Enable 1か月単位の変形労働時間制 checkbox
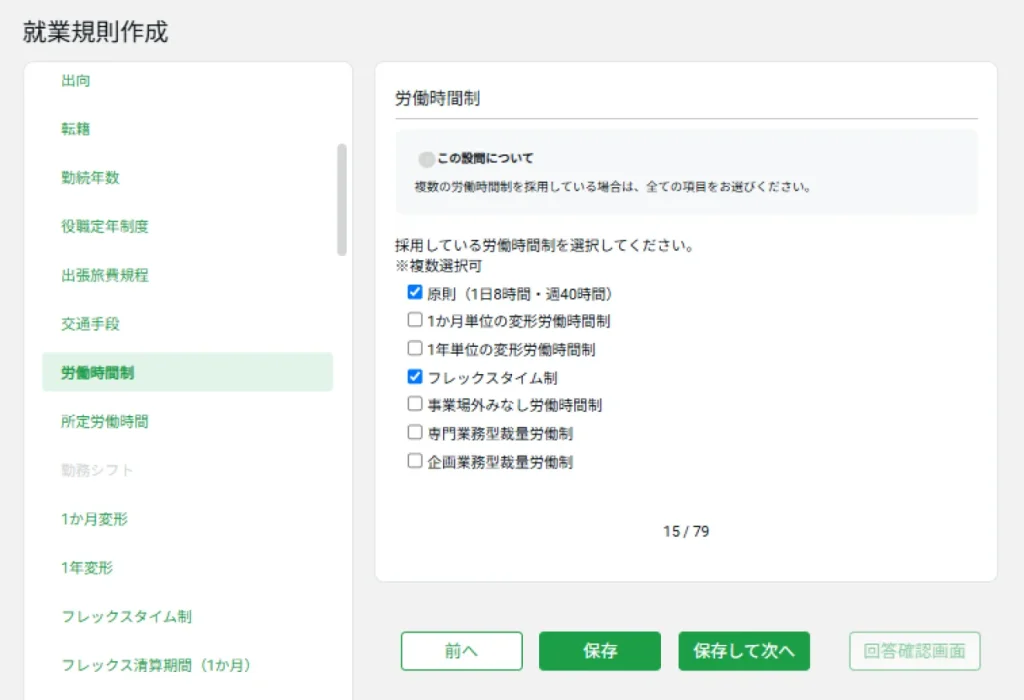Viewport: 1024px width, 700px height. point(415,321)
